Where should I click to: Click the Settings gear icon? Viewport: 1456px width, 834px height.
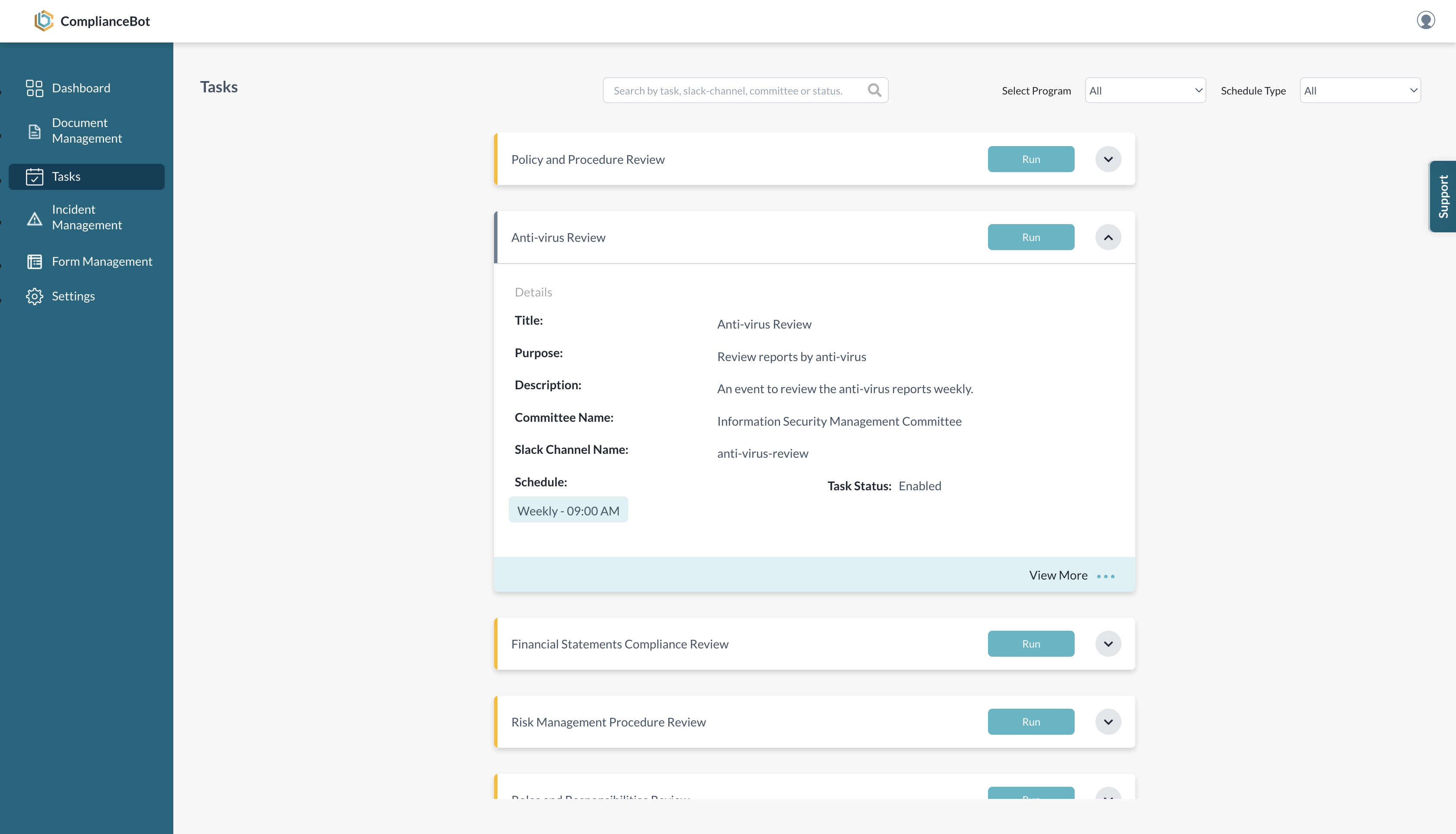coord(34,296)
